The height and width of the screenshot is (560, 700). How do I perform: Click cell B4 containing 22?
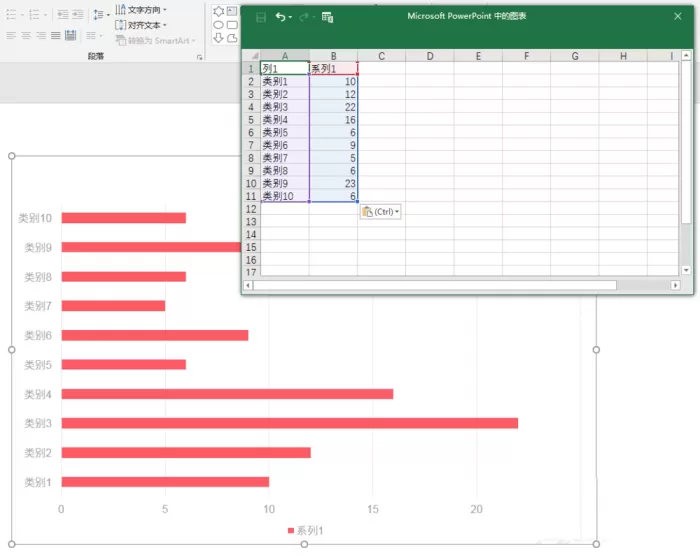click(x=333, y=107)
